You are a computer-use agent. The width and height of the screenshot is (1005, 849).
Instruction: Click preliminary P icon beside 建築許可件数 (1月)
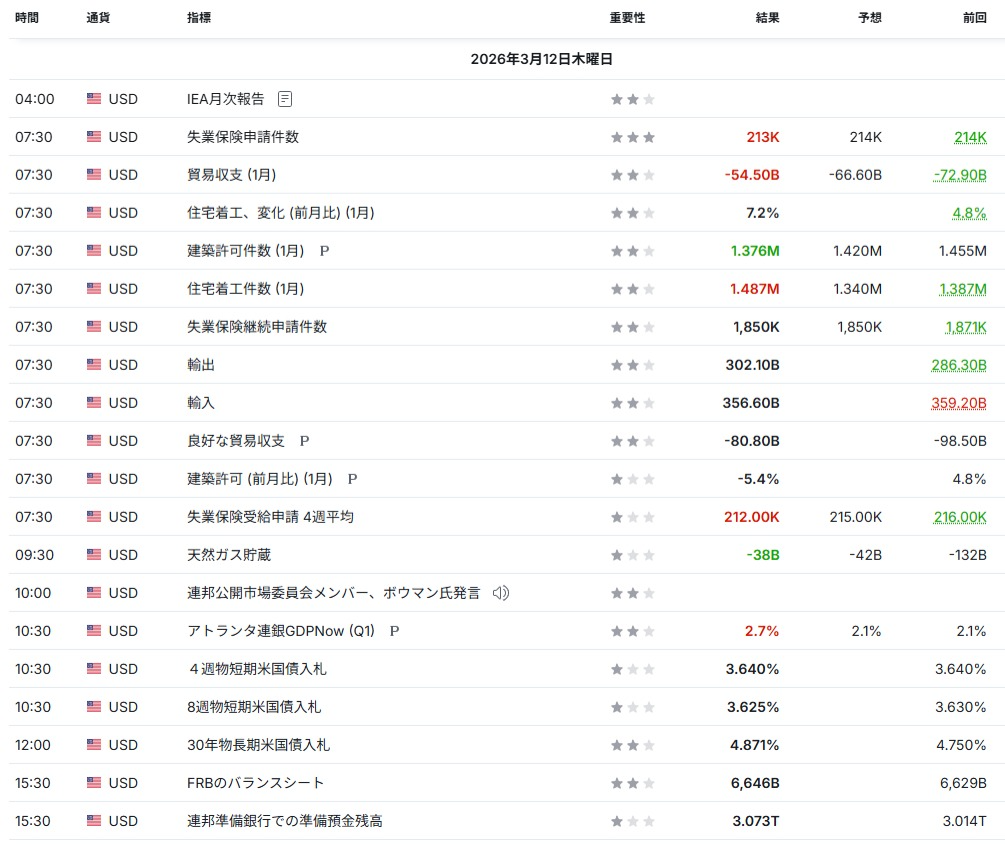point(324,251)
